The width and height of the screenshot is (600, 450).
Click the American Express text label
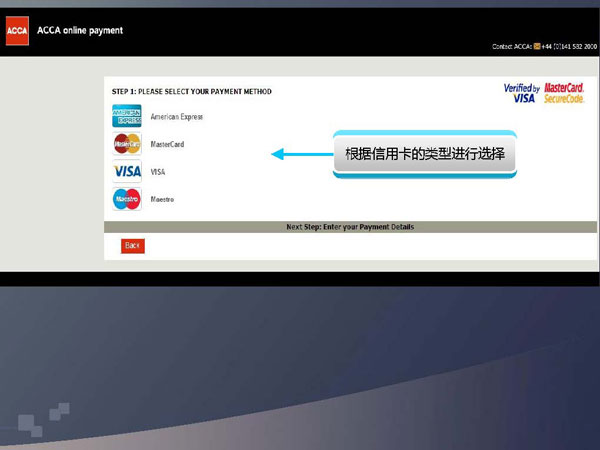(x=176, y=117)
